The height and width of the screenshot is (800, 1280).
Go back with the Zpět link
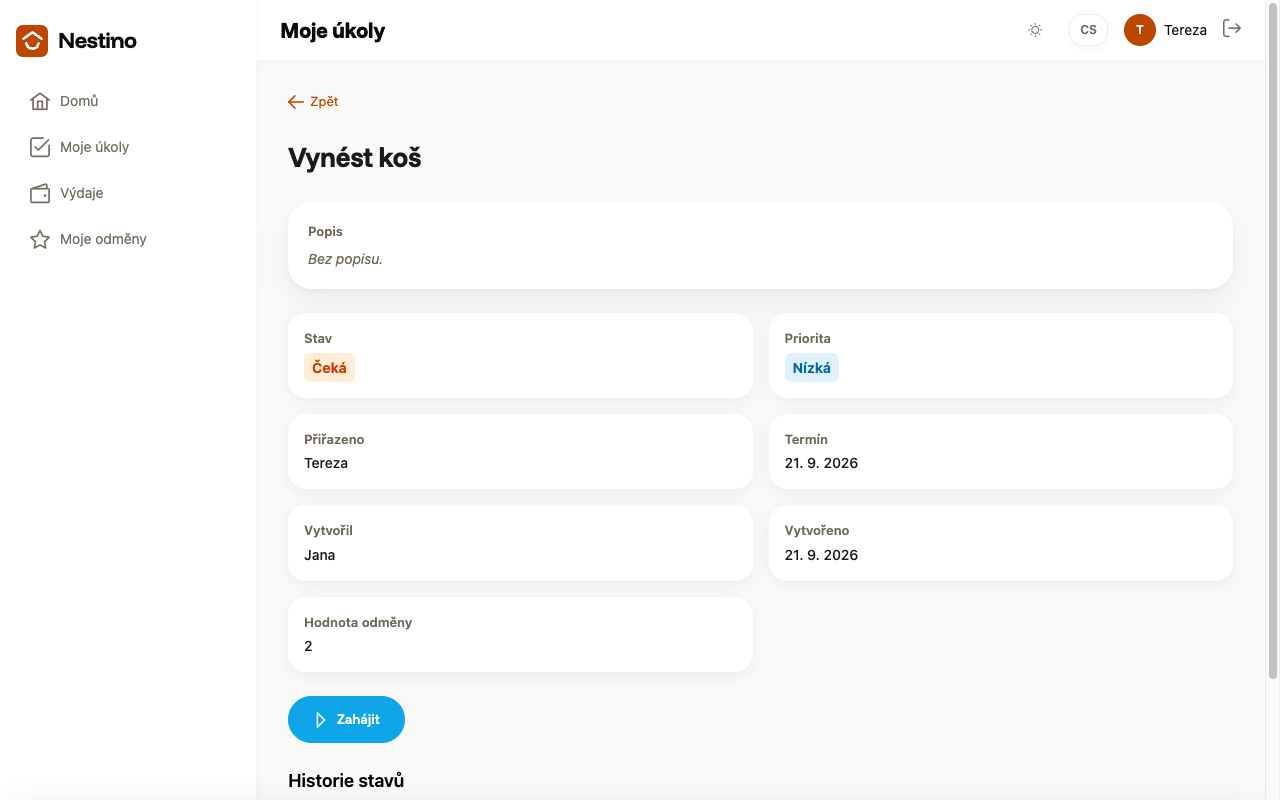coord(313,102)
